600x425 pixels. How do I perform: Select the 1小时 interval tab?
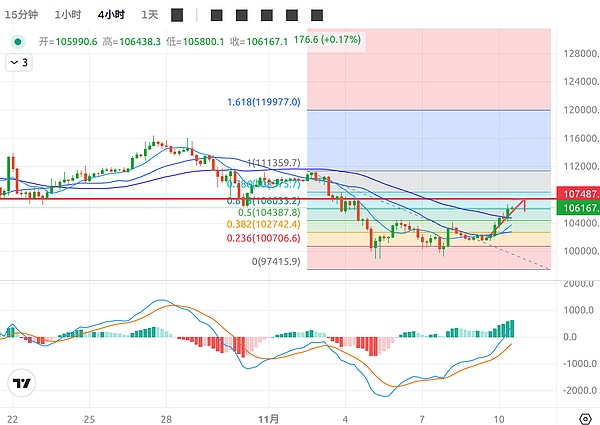pyautogui.click(x=68, y=14)
